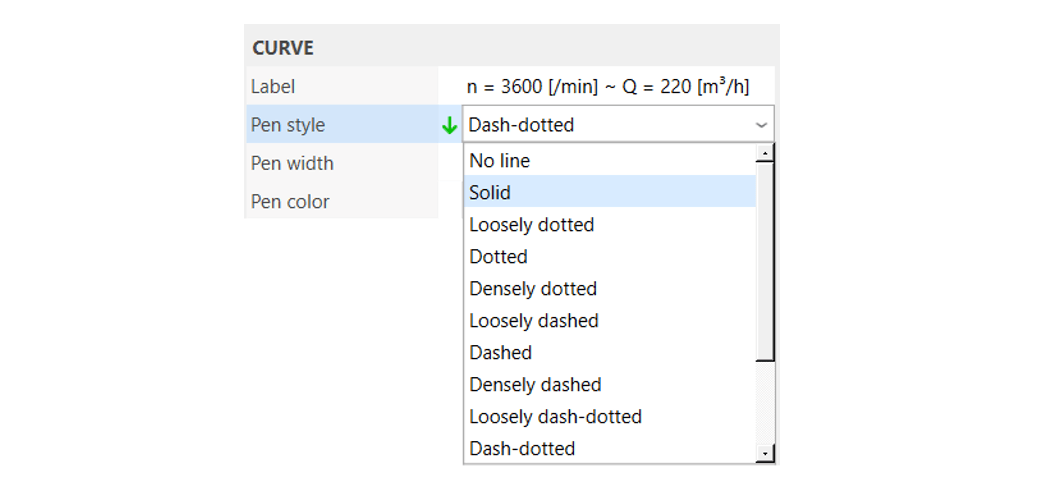Pick the Dashed pen style
1054x500 pixels.
[610, 353]
